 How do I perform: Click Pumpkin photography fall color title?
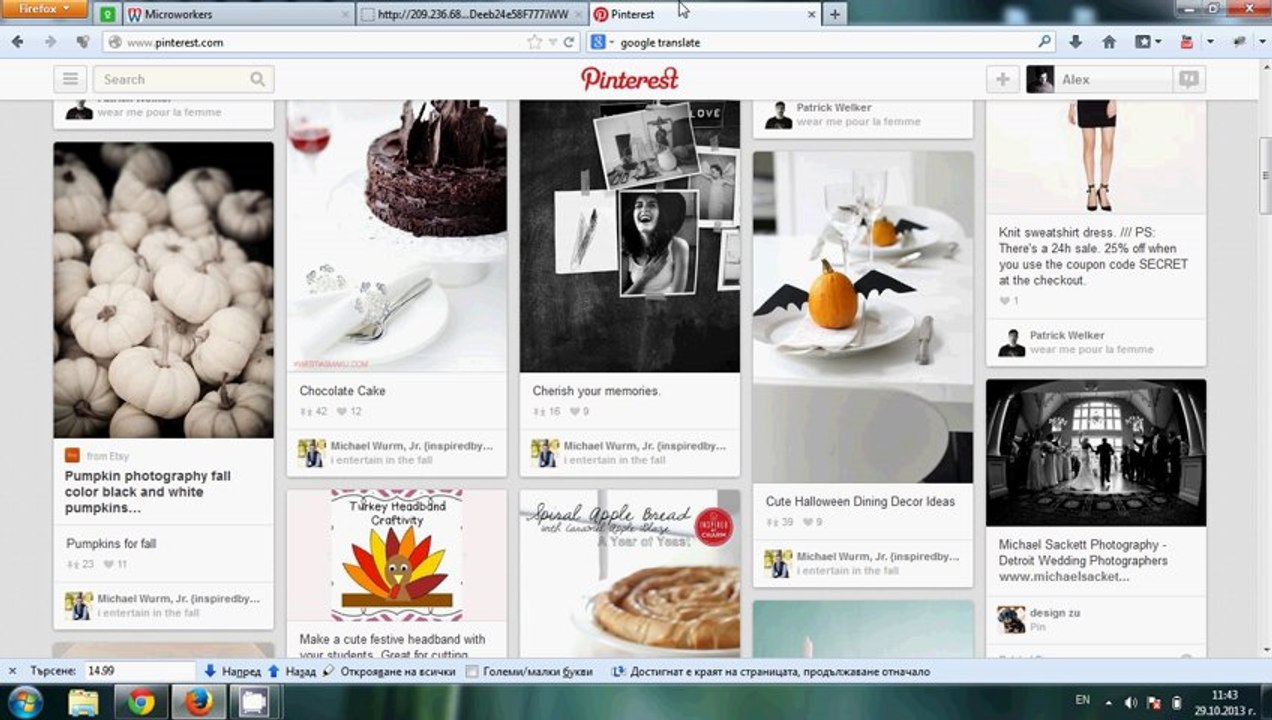coord(148,492)
